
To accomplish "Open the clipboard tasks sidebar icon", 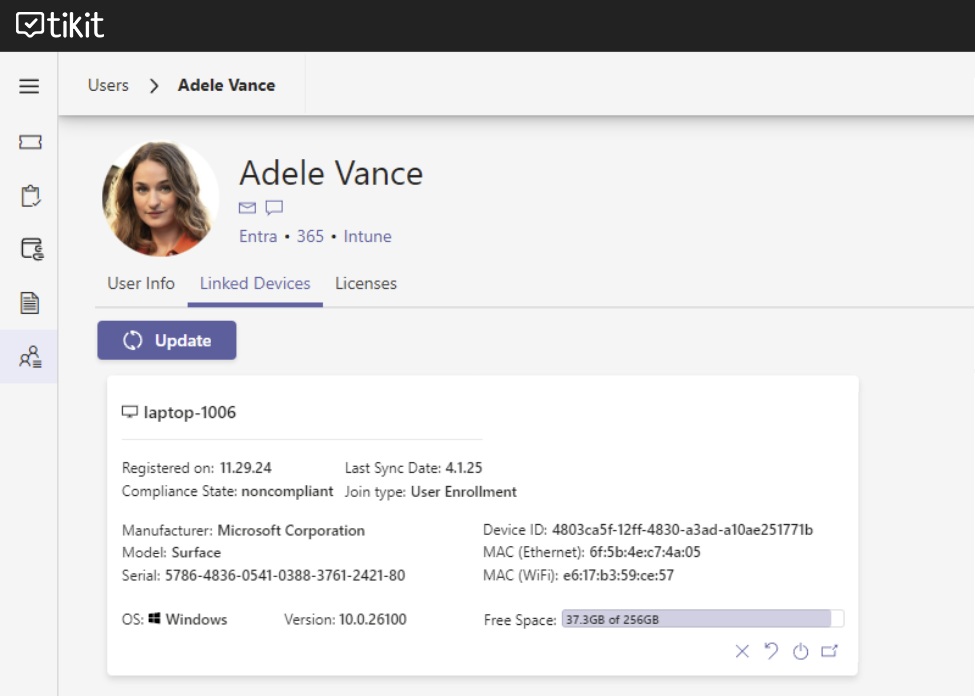I will tap(30, 196).
